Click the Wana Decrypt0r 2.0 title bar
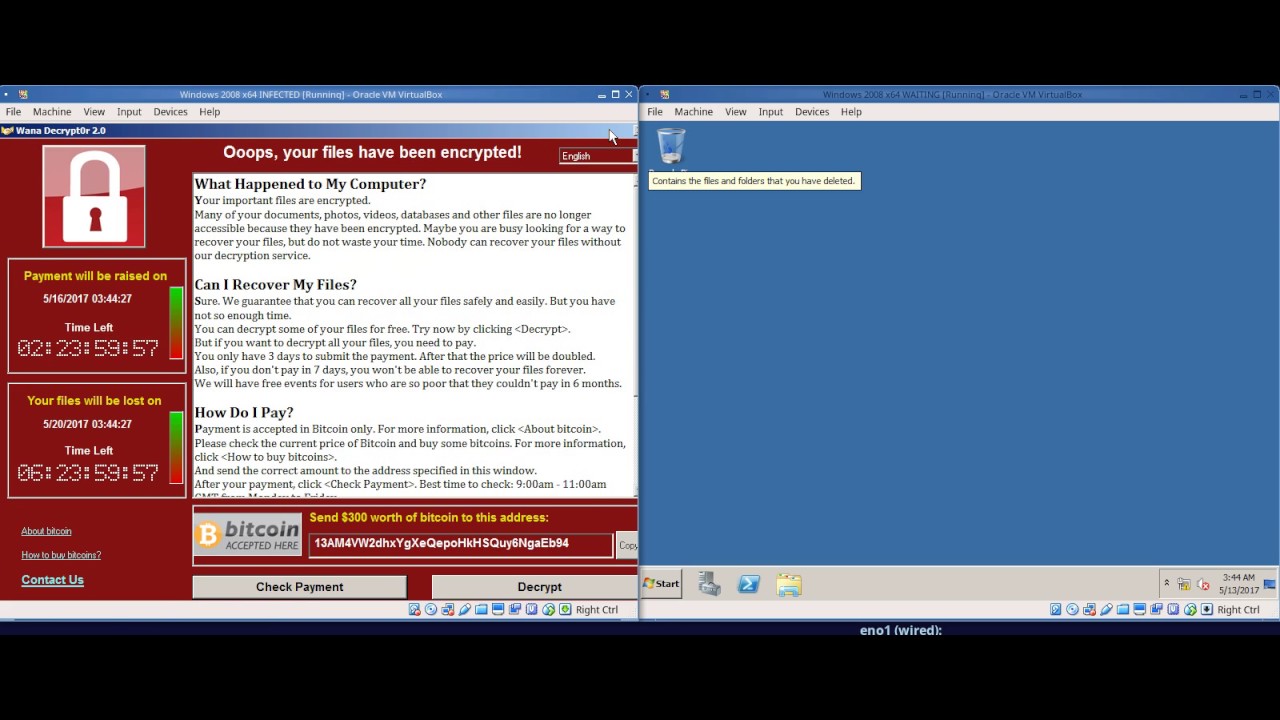 pyautogui.click(x=318, y=130)
